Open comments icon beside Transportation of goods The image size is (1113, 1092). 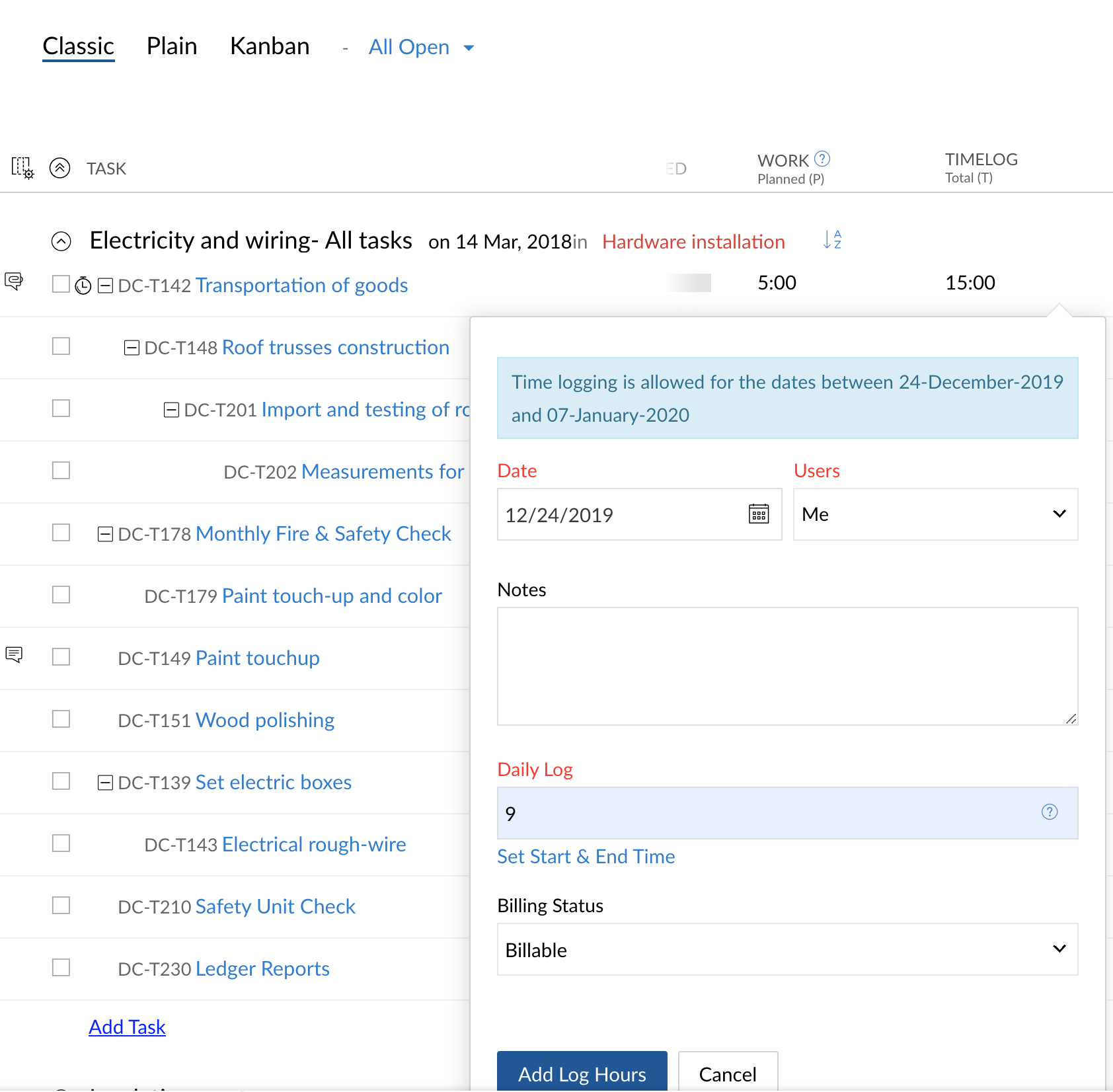click(x=14, y=280)
